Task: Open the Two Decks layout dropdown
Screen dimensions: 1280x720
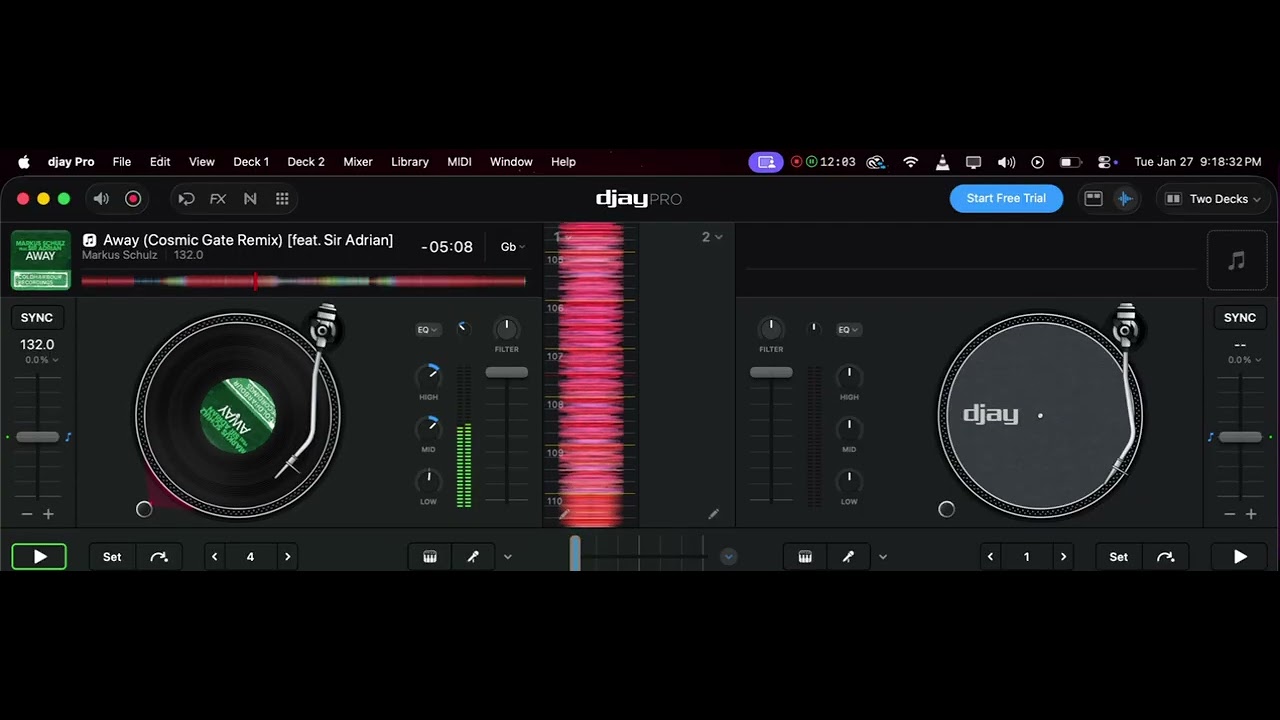Action: tap(1213, 199)
